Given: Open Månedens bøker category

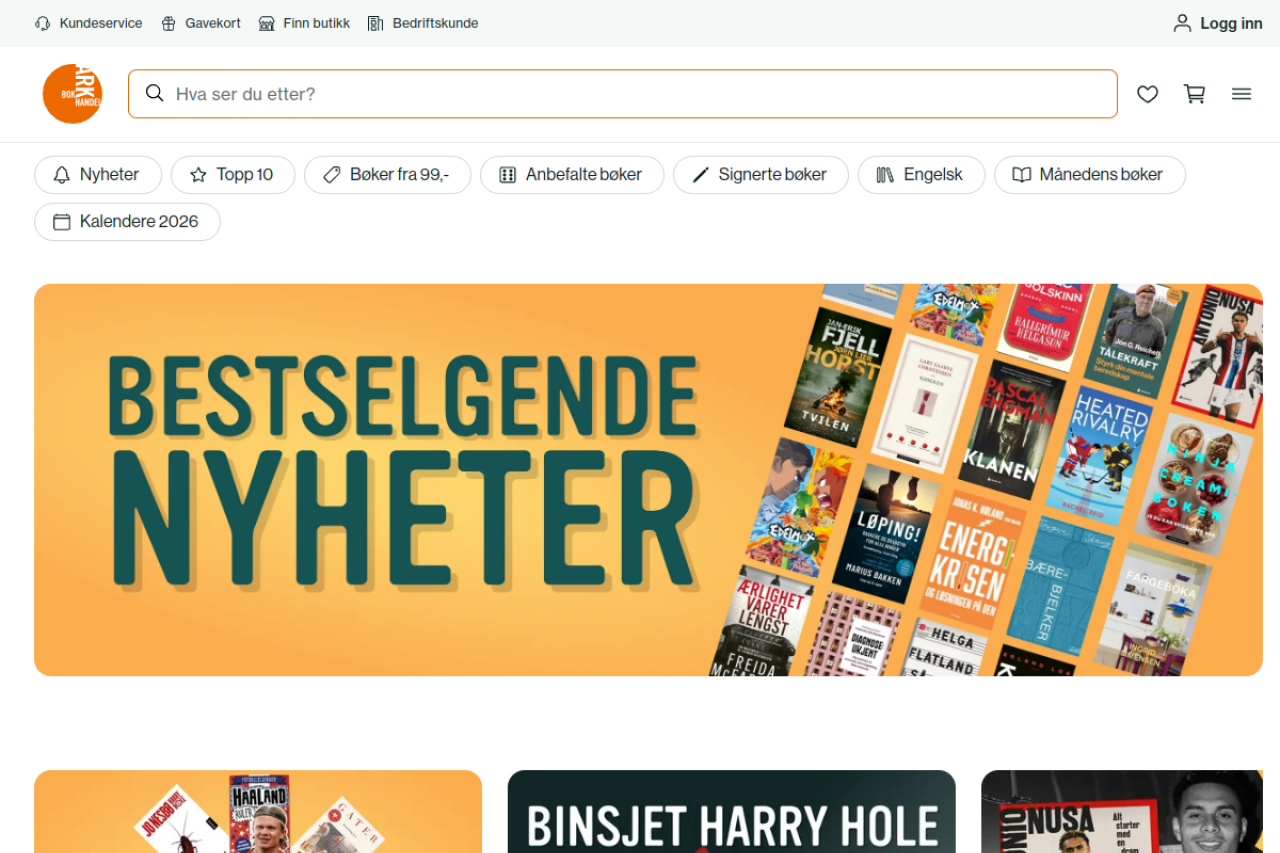Looking at the screenshot, I should click(x=1090, y=175).
